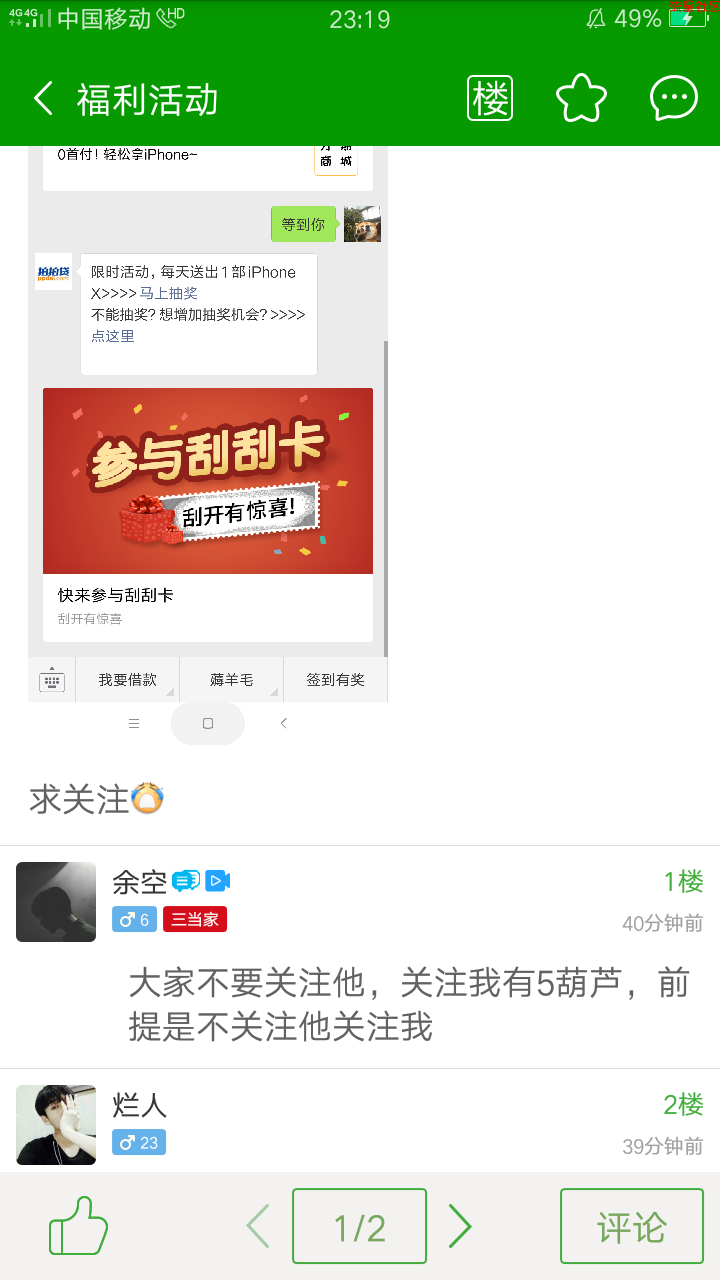
Task: Select the 我要借款 menu tab
Action: pyautogui.click(x=128, y=680)
